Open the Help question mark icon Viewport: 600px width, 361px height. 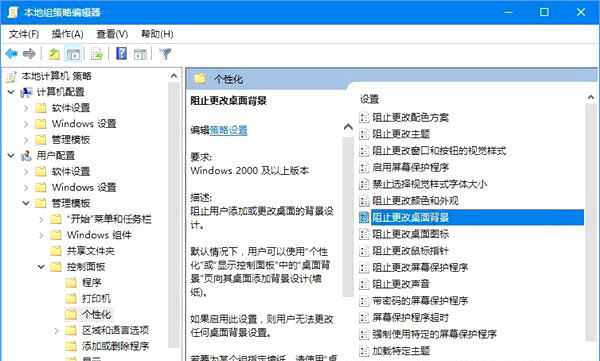[x=121, y=54]
